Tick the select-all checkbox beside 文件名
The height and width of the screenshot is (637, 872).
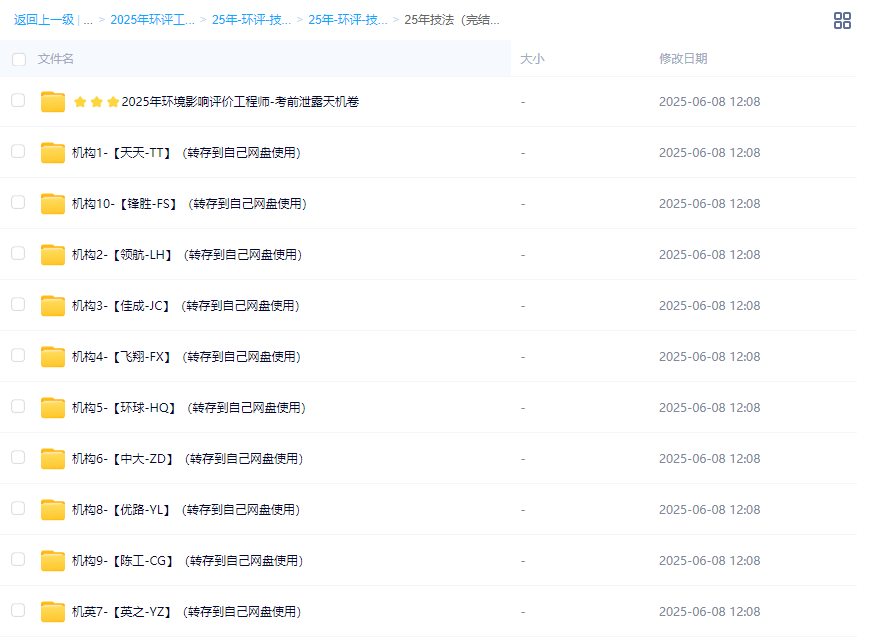(x=19, y=59)
